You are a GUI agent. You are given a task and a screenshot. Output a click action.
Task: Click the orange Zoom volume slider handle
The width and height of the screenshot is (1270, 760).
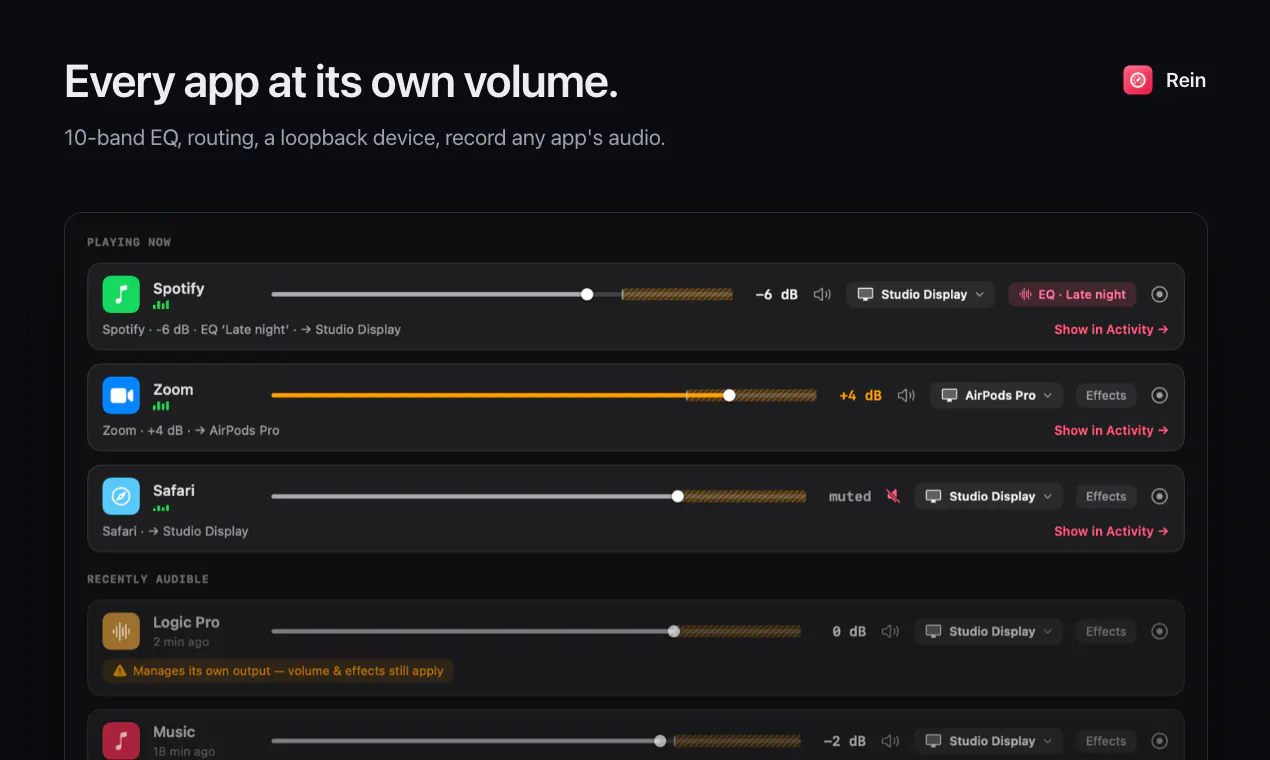(x=729, y=395)
